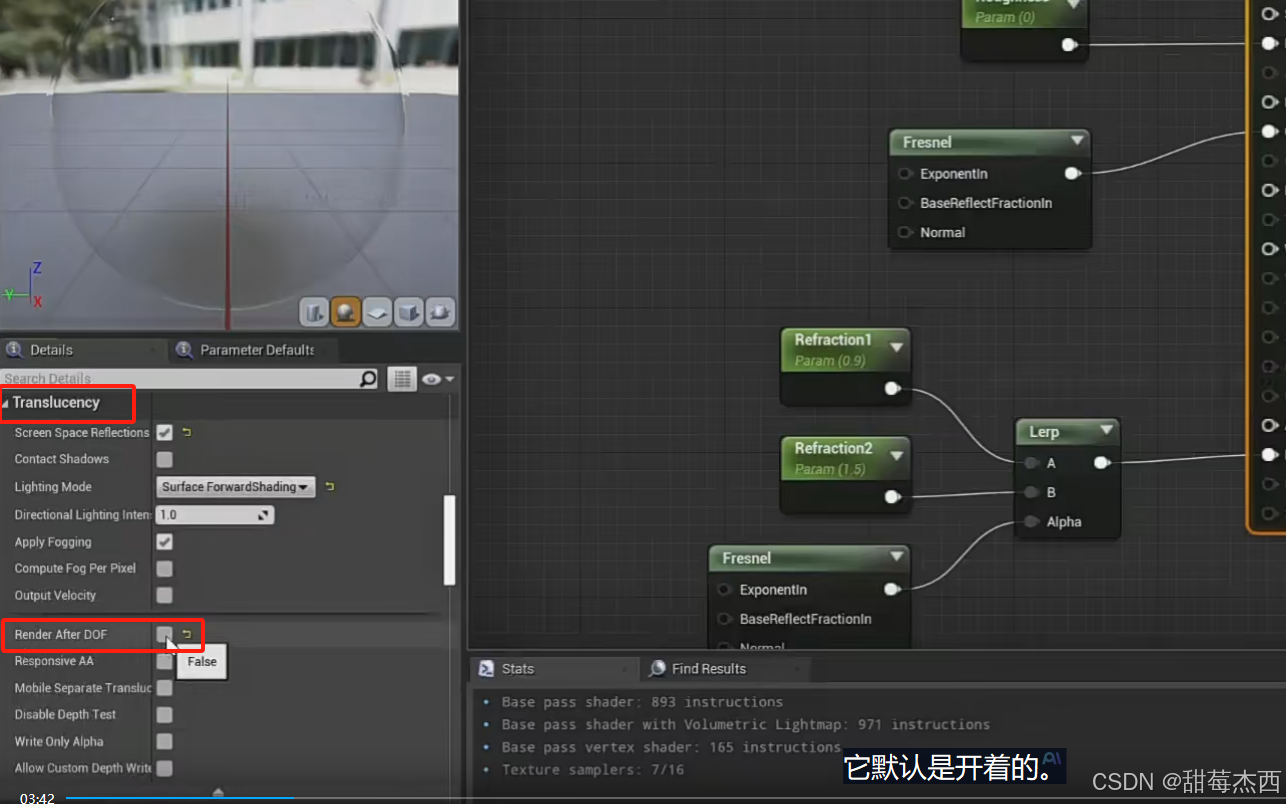This screenshot has height=804, width=1286.
Task: Select the Lerp node by its title
Action: 1044,432
